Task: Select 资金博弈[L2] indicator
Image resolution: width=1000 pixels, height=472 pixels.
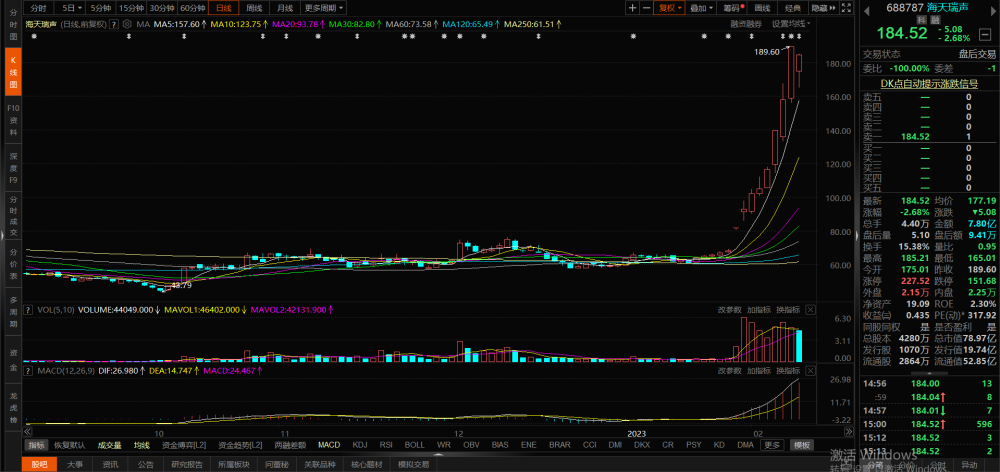Action: [184, 445]
